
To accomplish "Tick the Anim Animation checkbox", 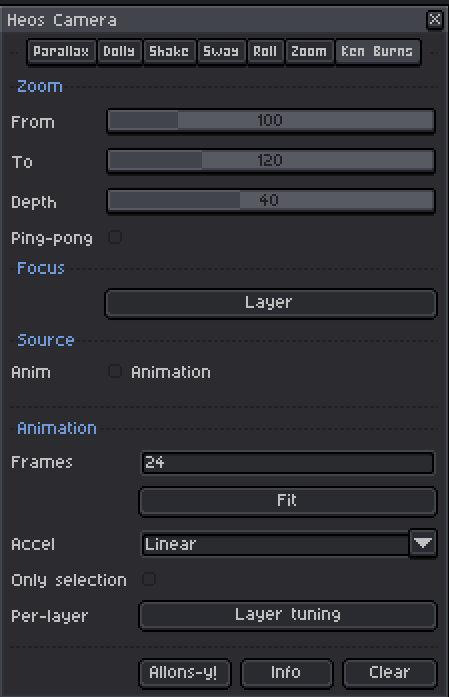I will point(115,371).
